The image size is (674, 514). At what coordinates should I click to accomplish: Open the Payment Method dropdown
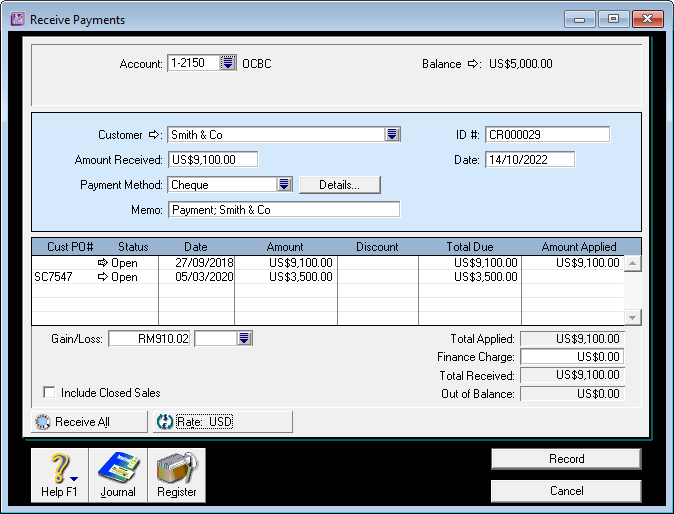point(284,185)
